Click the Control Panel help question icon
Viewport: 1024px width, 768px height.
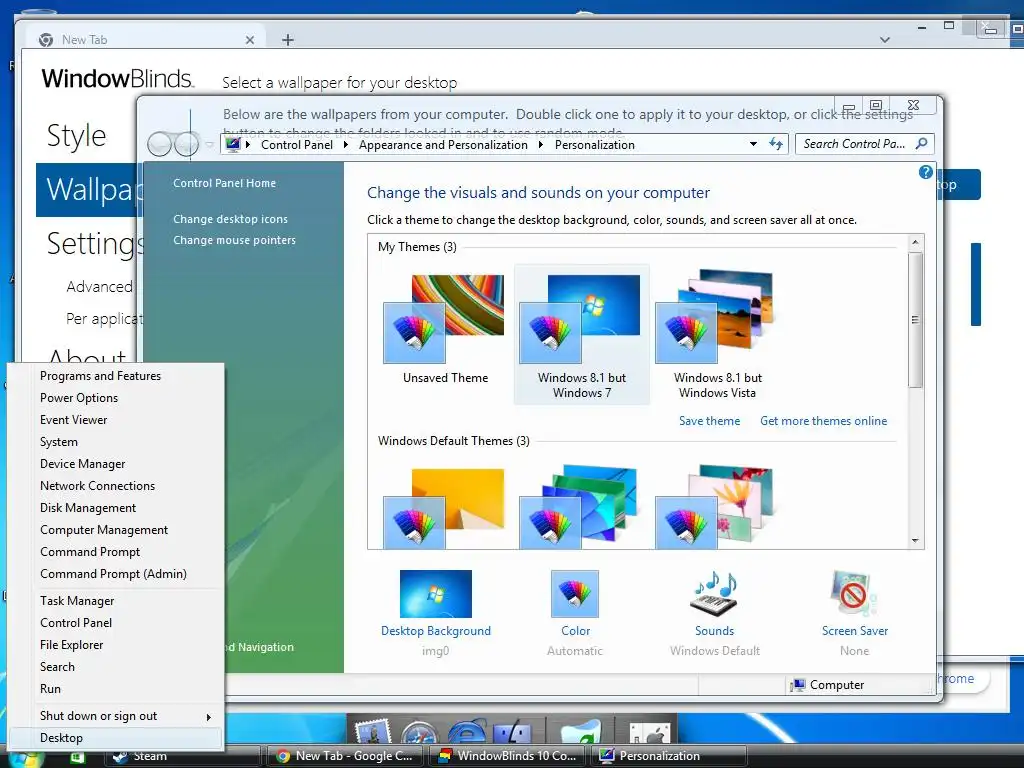tap(925, 172)
